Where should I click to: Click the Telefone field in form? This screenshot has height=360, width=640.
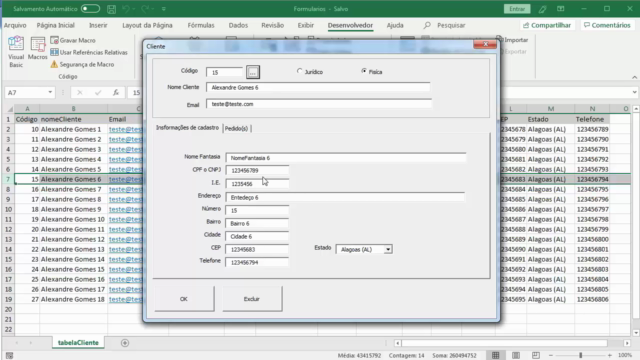257,262
